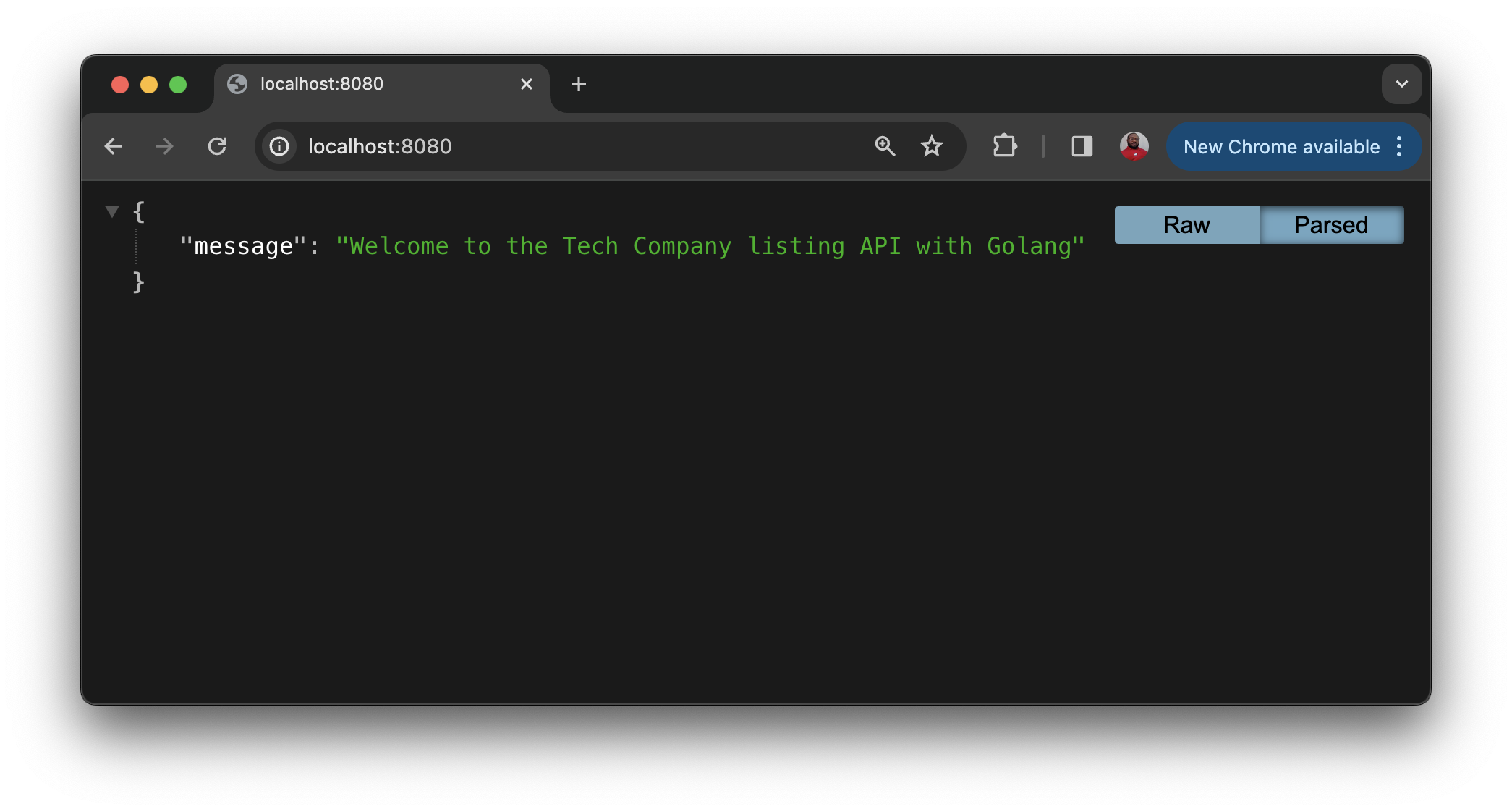Click the profile avatar picture

click(x=1133, y=146)
